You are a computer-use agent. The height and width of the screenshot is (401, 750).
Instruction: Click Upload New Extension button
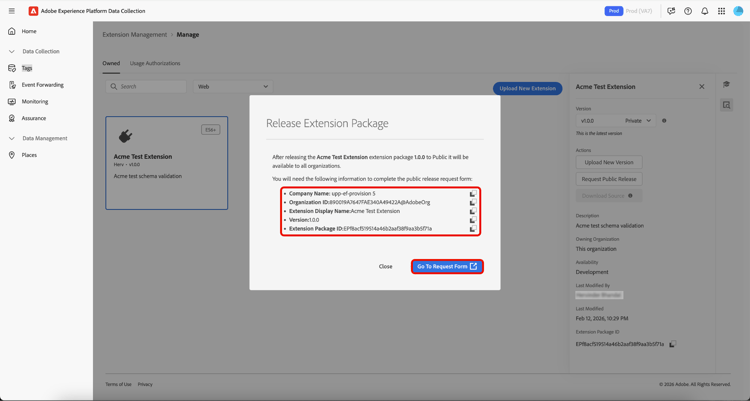(x=528, y=89)
